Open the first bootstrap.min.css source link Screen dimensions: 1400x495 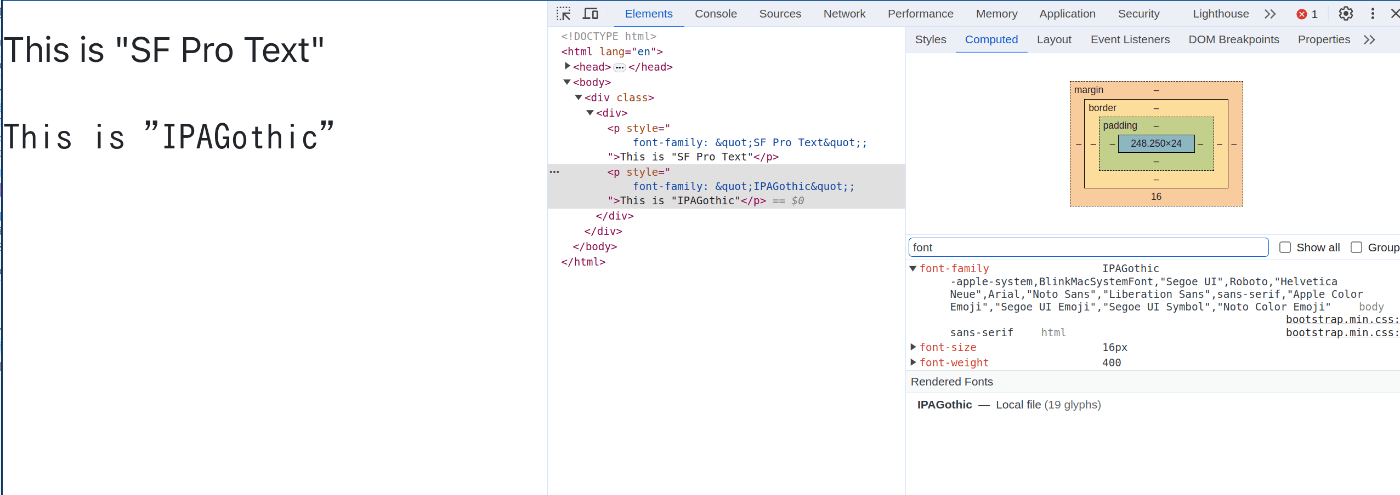(x=1342, y=320)
